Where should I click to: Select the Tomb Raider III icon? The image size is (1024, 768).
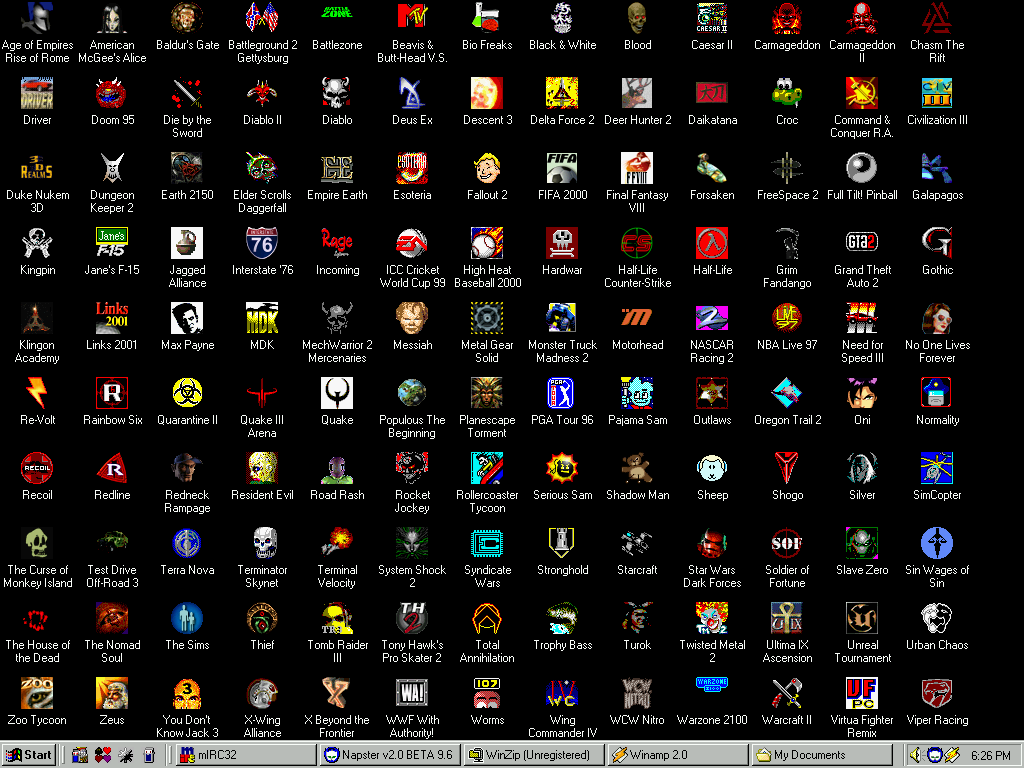coord(337,618)
